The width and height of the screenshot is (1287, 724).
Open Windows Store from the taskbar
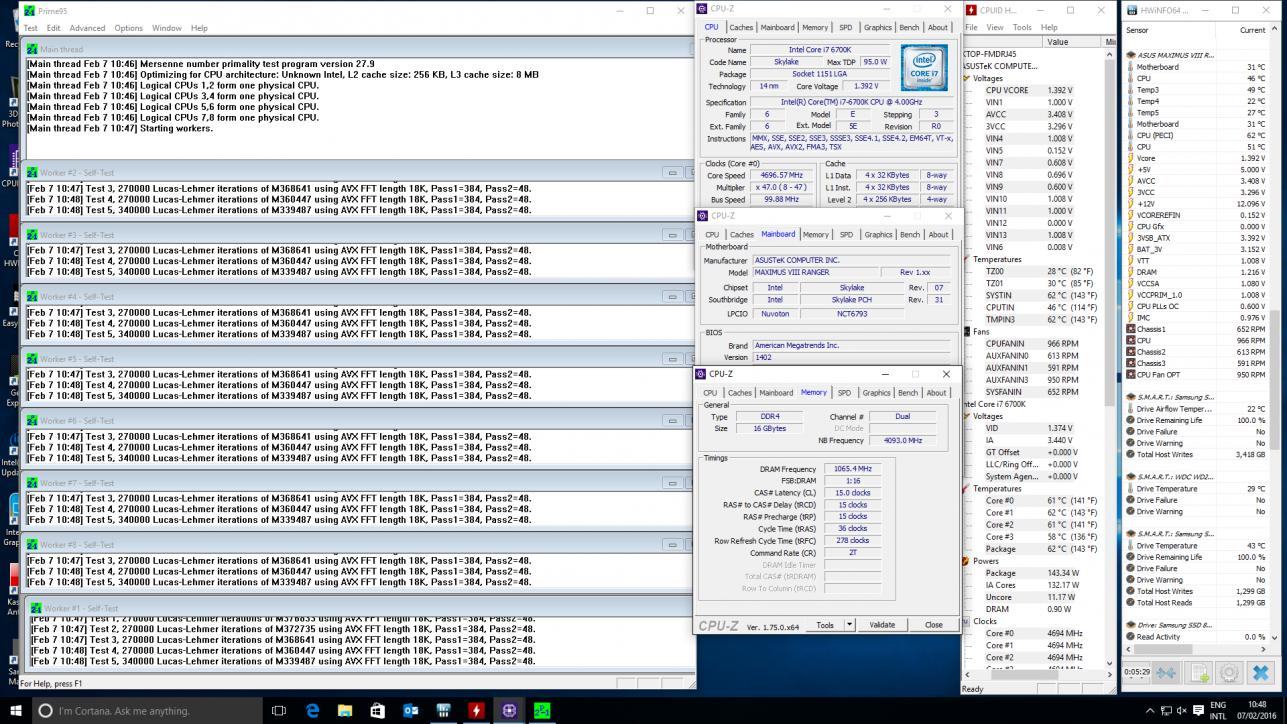[x=377, y=711]
